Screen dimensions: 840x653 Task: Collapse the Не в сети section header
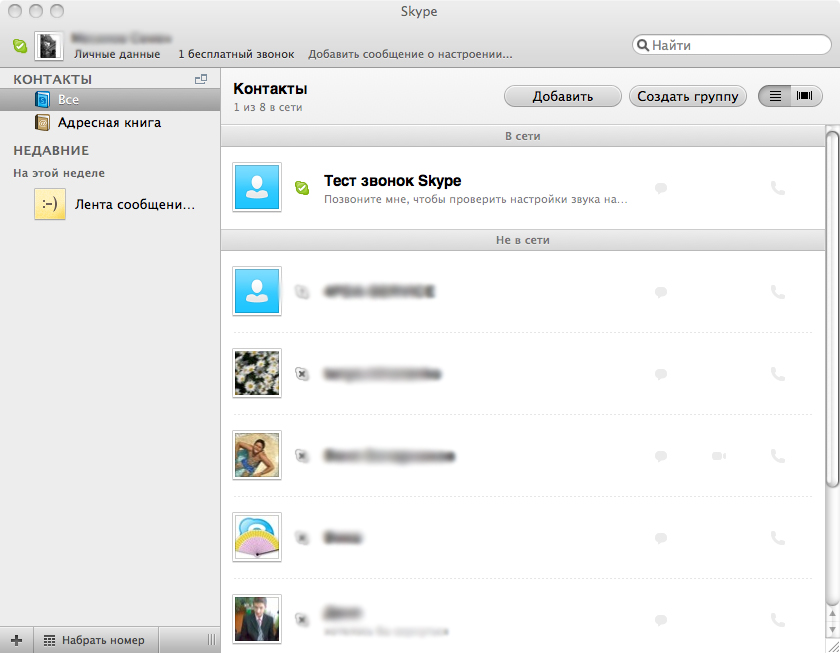(x=523, y=240)
